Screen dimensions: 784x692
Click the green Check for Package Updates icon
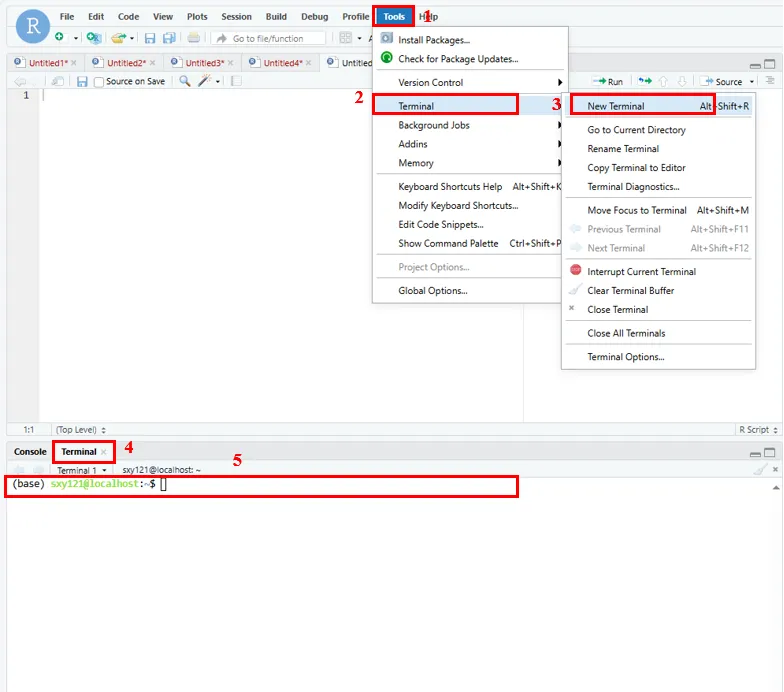click(387, 59)
